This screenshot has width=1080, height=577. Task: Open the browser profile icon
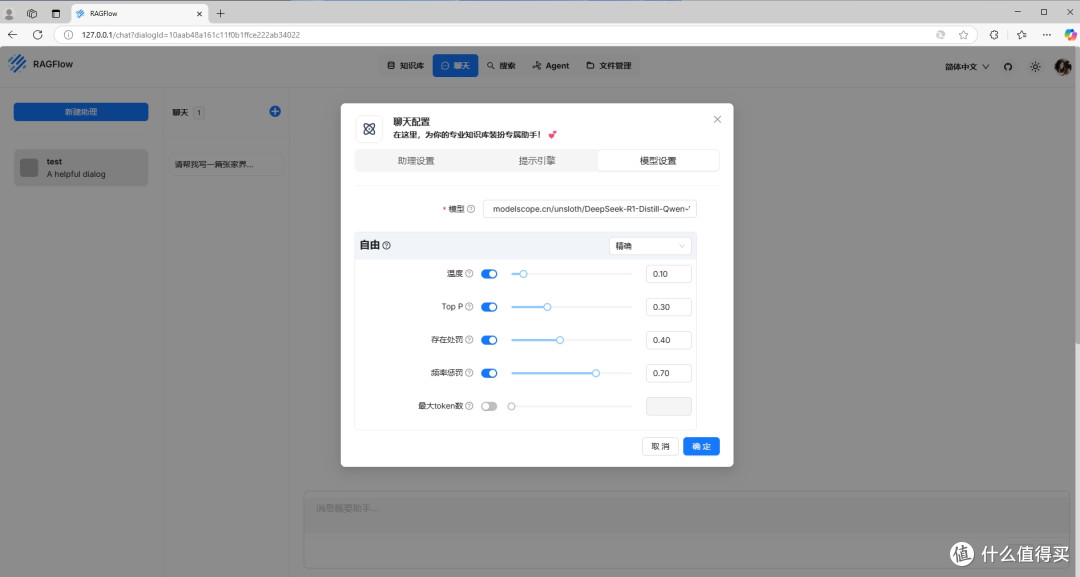(9, 13)
